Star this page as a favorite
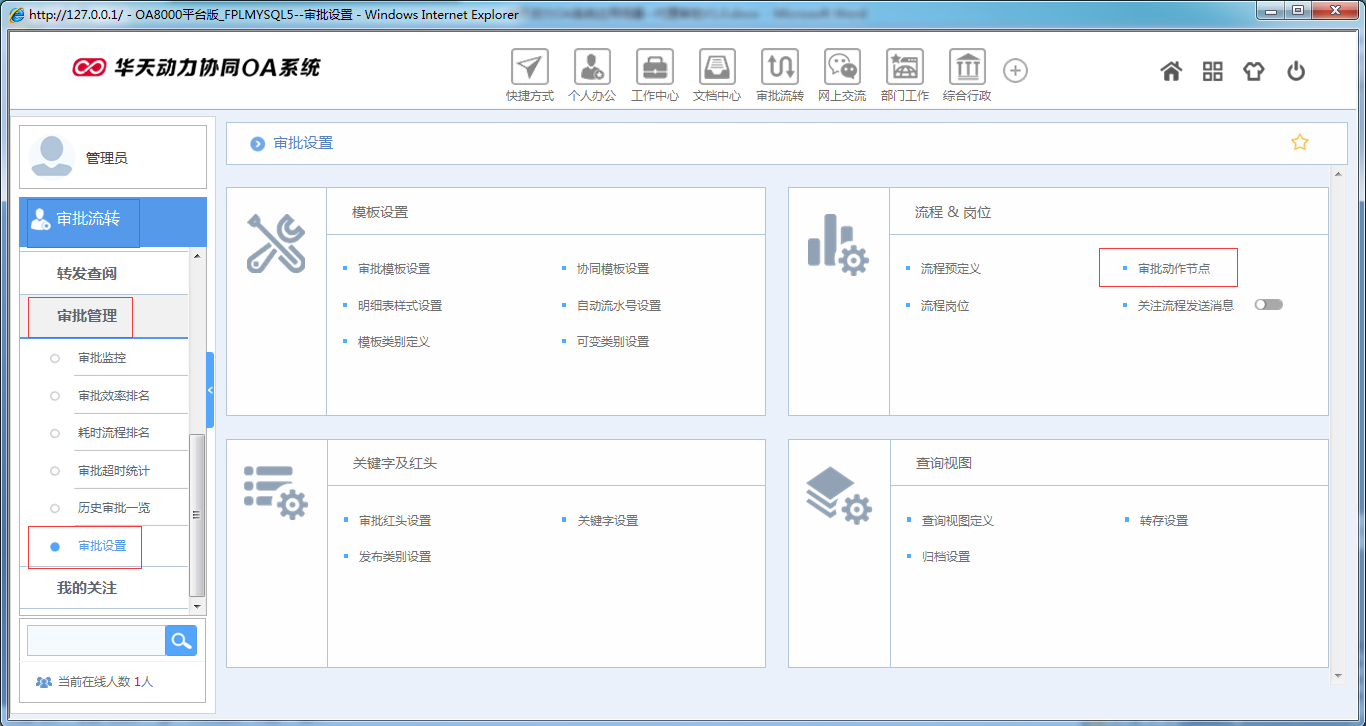Screen dimensions: 1366x726 [1300, 143]
